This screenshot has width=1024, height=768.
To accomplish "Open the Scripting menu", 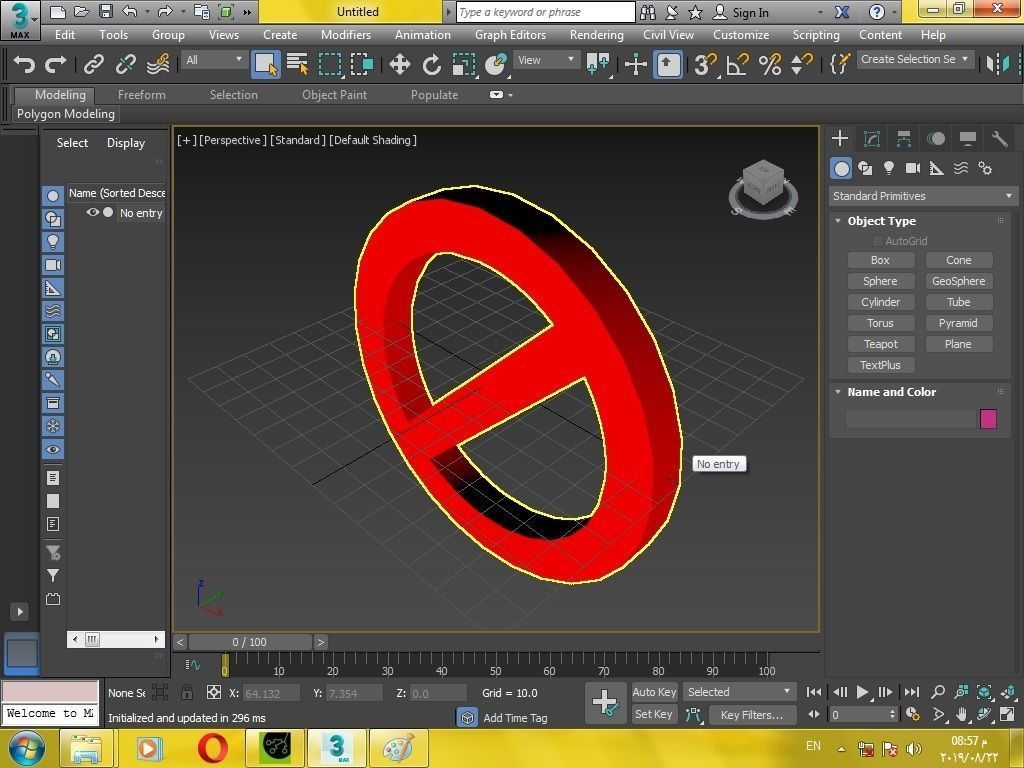I will point(816,35).
